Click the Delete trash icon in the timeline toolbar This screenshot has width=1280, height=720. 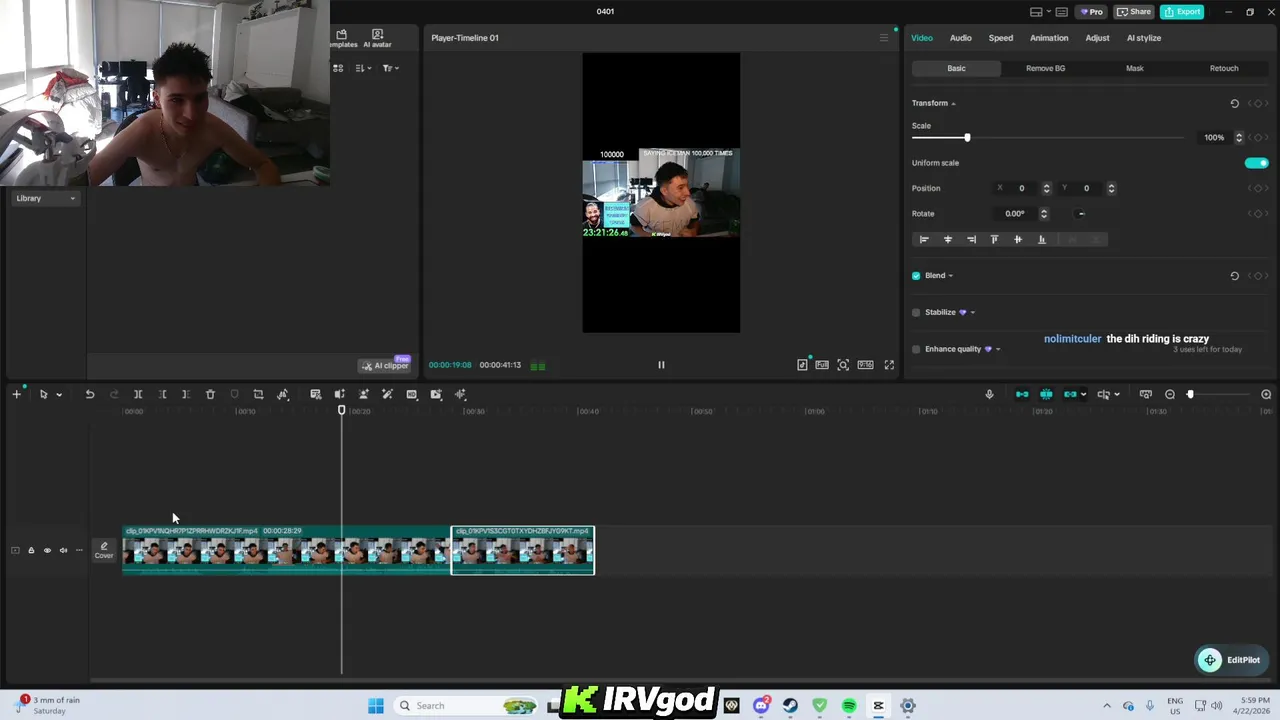[210, 395]
